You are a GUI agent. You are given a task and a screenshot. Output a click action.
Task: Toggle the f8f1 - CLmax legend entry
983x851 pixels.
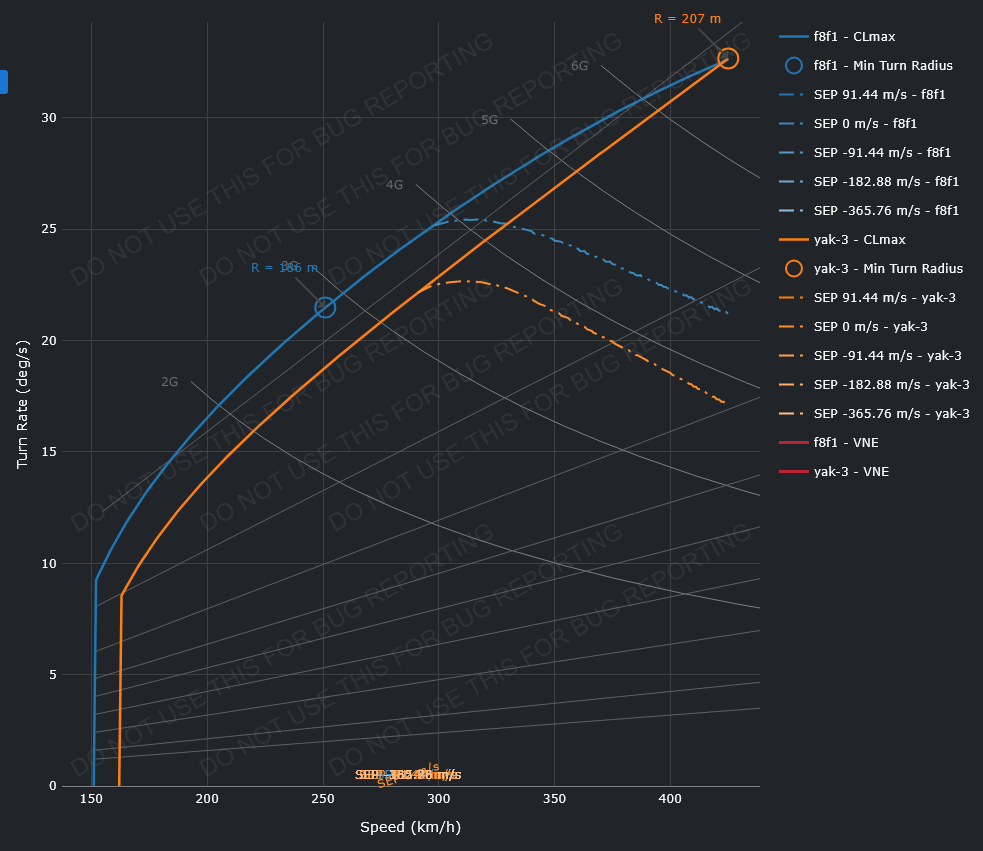coord(854,37)
